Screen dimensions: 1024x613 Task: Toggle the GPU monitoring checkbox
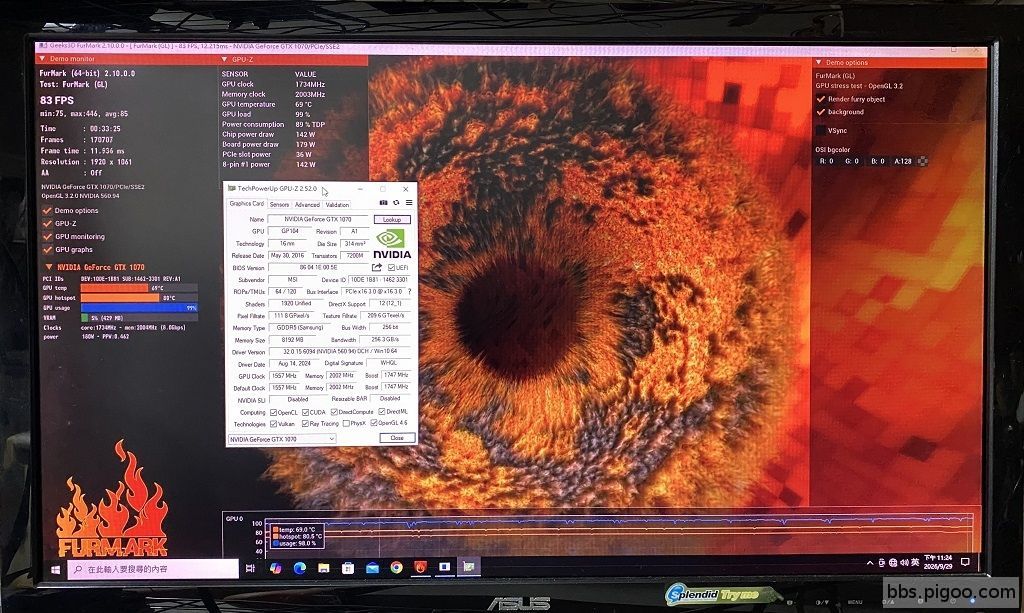47,236
